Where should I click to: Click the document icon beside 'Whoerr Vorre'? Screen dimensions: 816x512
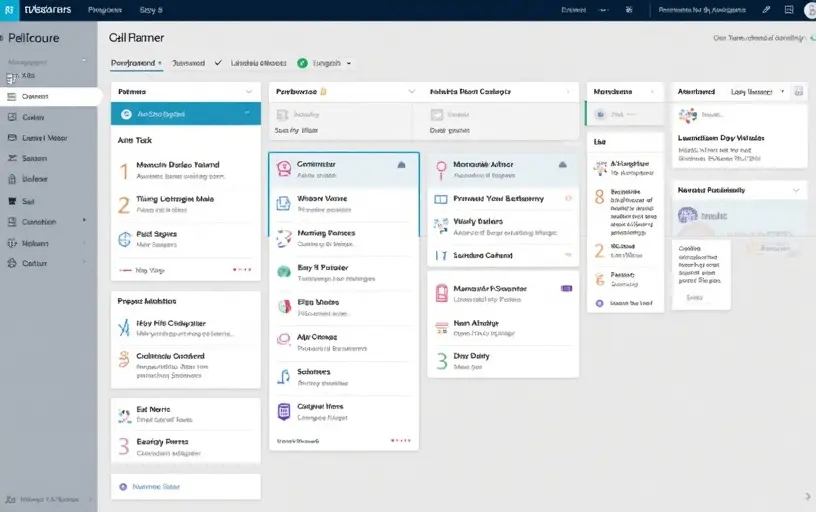(x=283, y=203)
